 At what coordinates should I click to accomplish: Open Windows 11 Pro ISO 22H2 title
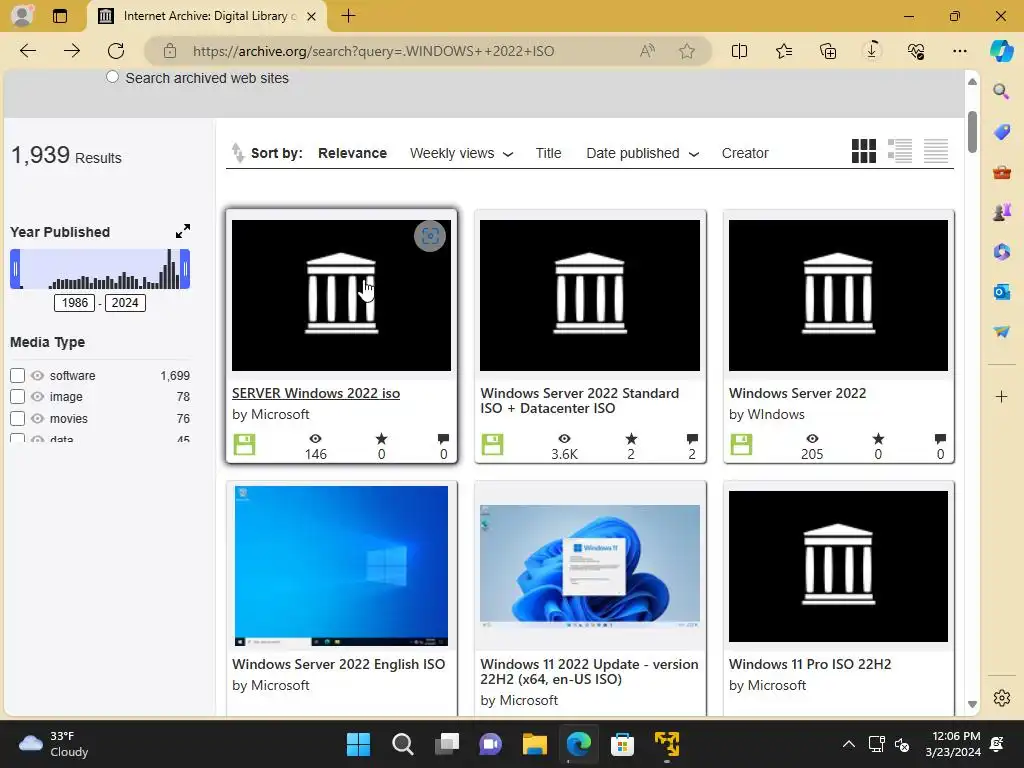(810, 664)
